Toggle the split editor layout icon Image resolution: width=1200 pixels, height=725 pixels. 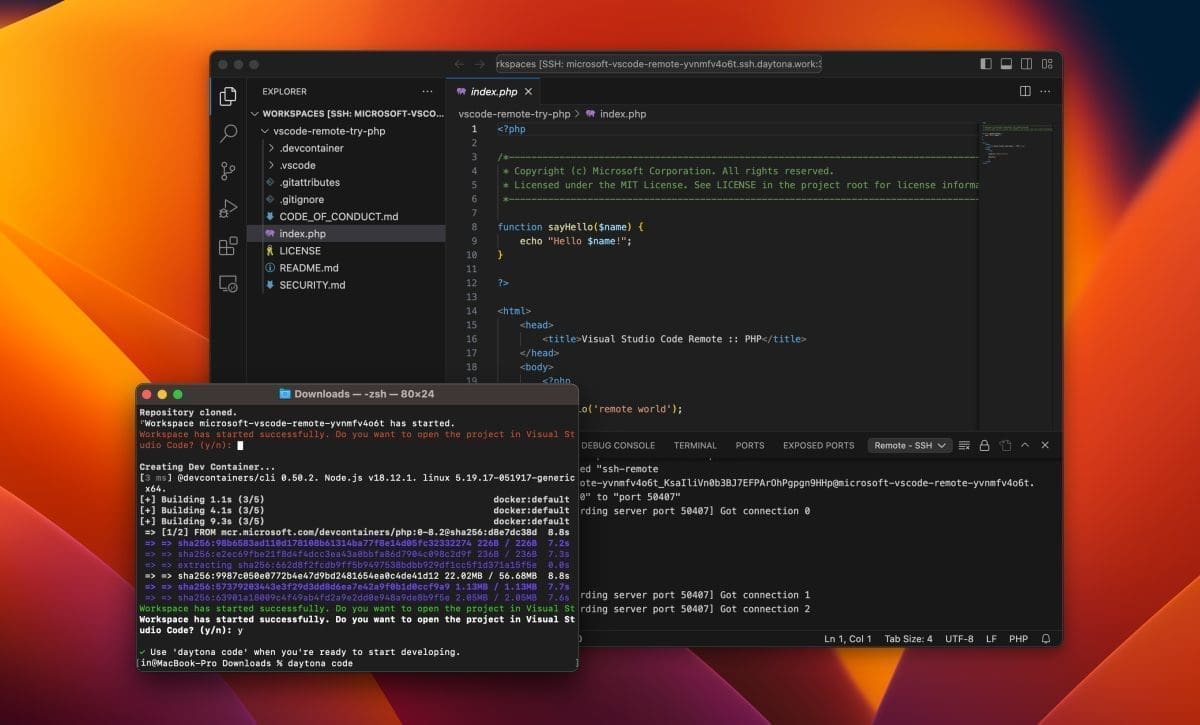[1023, 91]
